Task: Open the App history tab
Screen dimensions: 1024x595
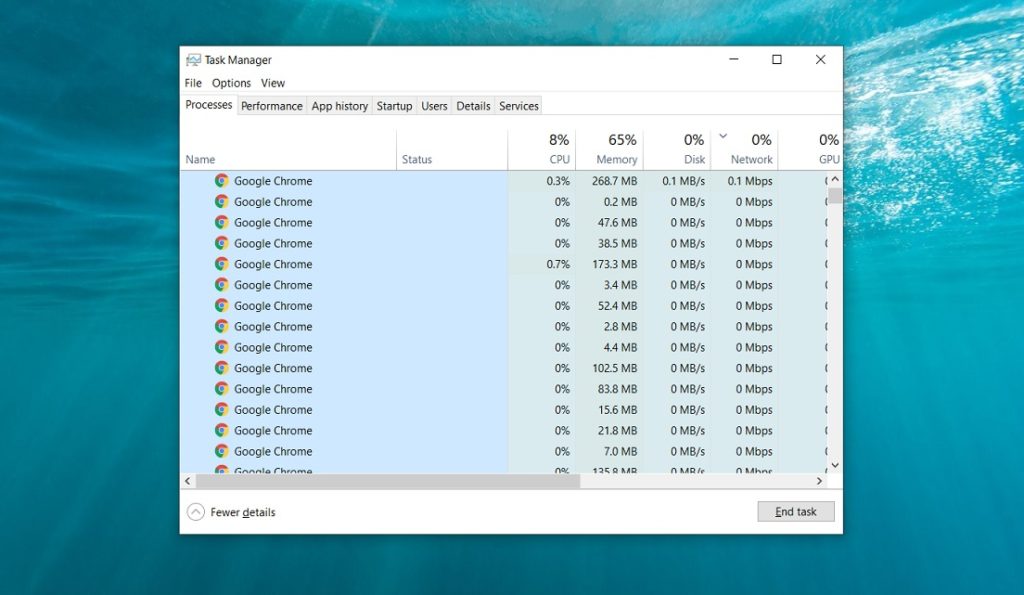Action: click(339, 105)
